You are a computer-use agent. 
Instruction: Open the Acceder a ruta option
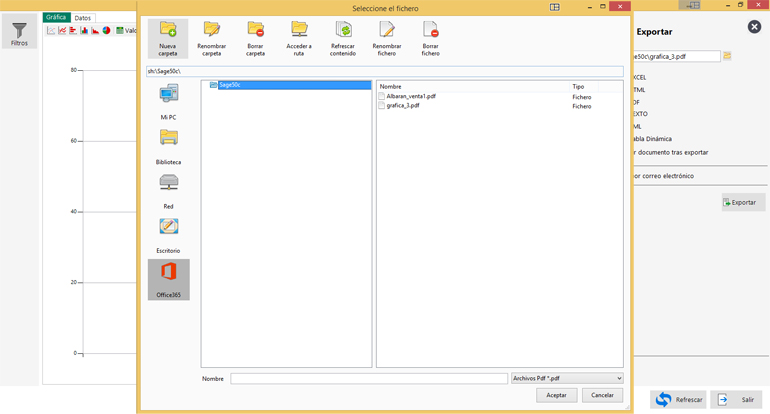pyautogui.click(x=299, y=31)
